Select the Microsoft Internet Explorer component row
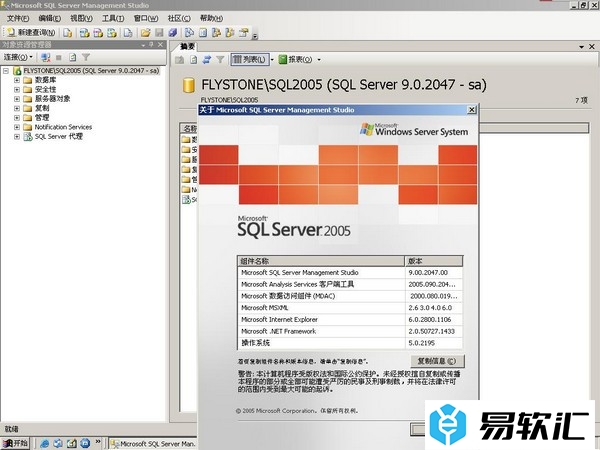The image size is (600, 450). (x=350, y=320)
